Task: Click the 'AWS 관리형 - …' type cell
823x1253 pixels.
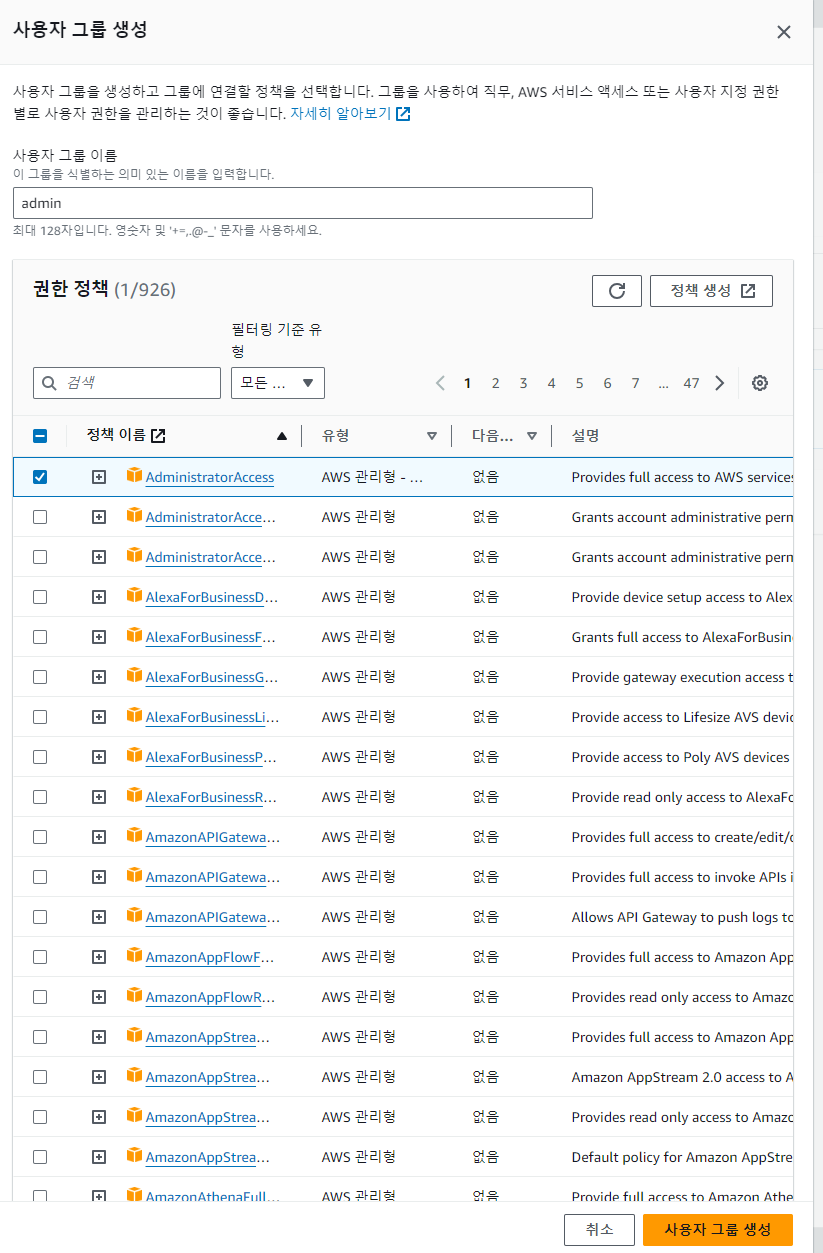Action: tap(373, 477)
